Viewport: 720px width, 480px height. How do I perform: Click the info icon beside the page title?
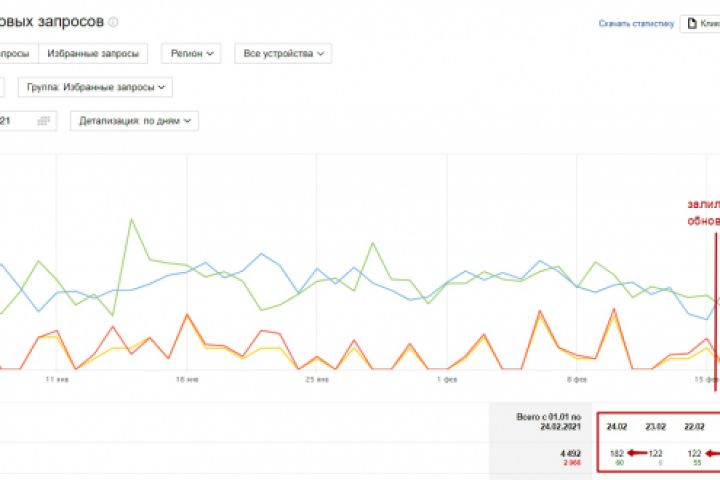[113, 22]
